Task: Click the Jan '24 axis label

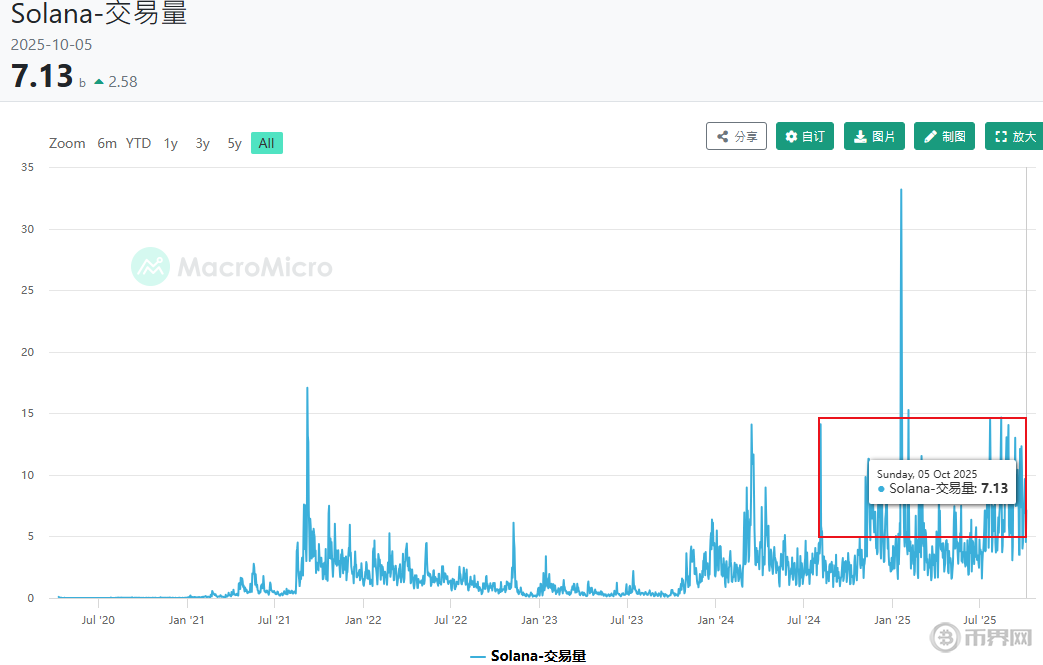Action: tap(716, 620)
